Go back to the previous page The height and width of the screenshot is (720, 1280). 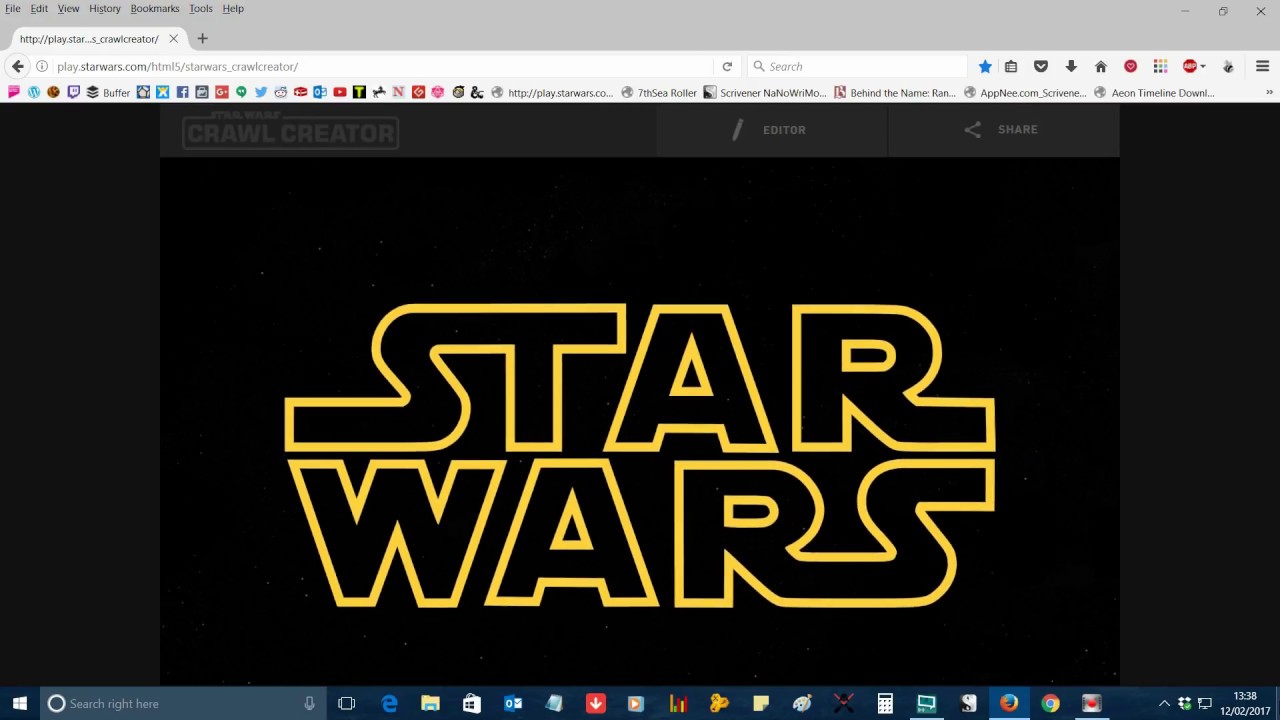point(17,66)
